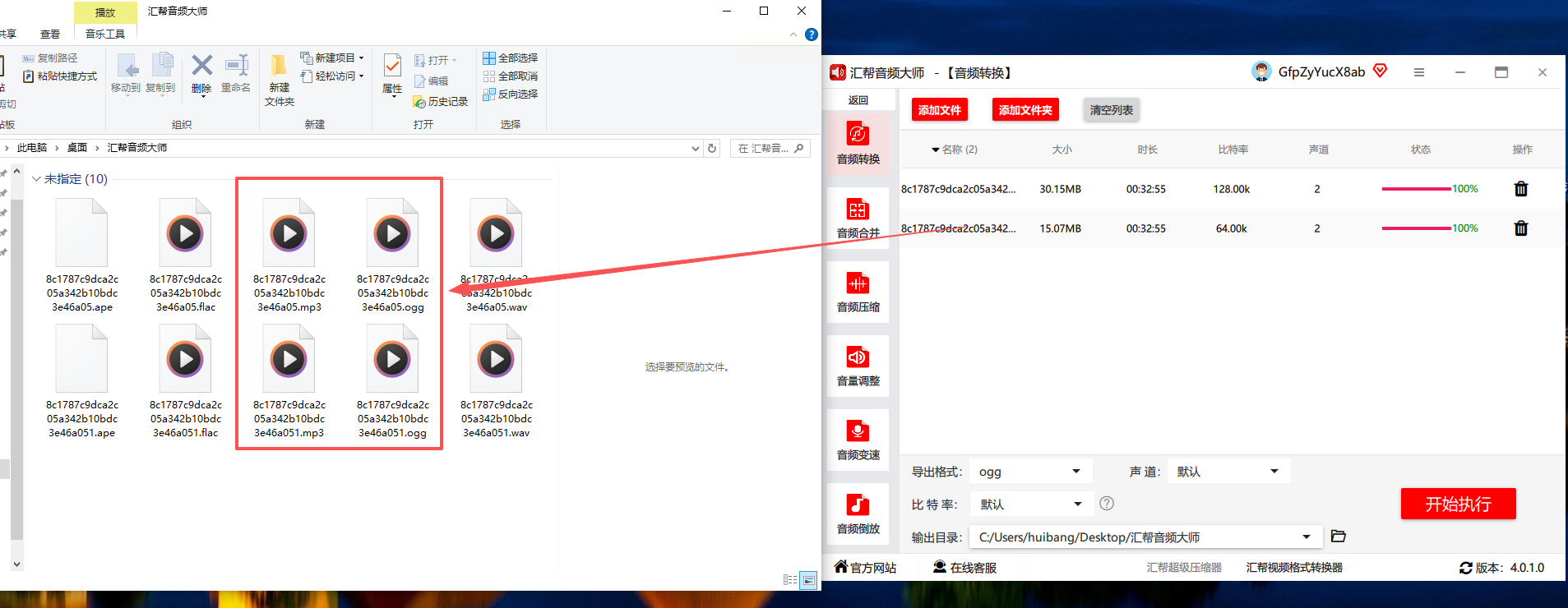
Task: Click the 128.00k row progress bar
Action: [x=1417, y=189]
